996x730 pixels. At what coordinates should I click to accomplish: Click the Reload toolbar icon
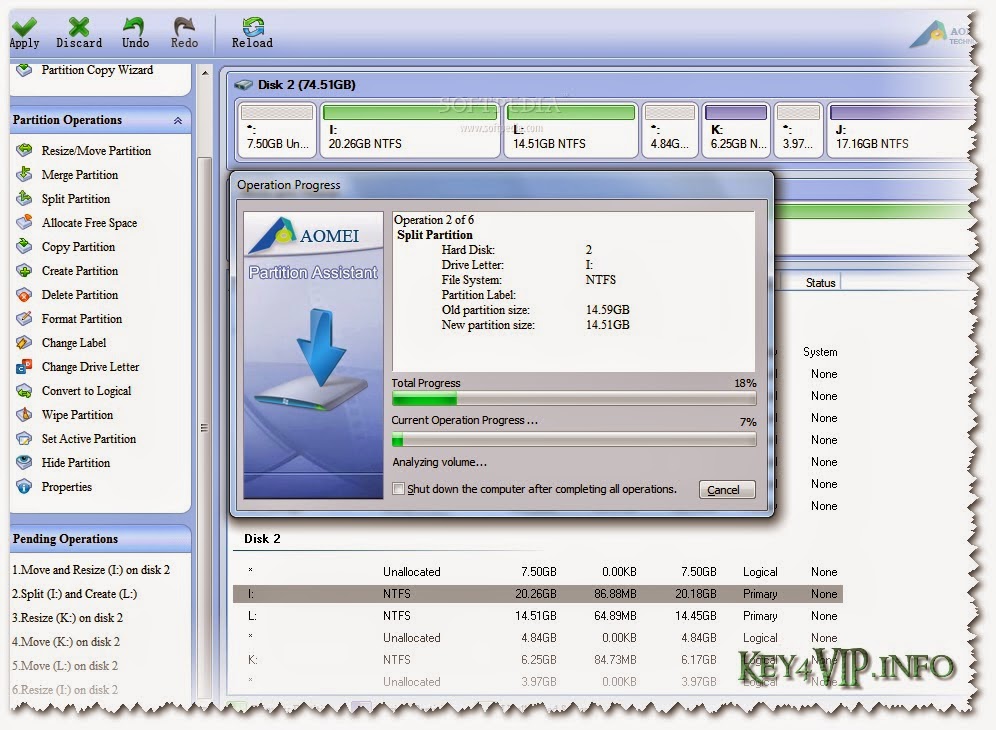[x=253, y=27]
